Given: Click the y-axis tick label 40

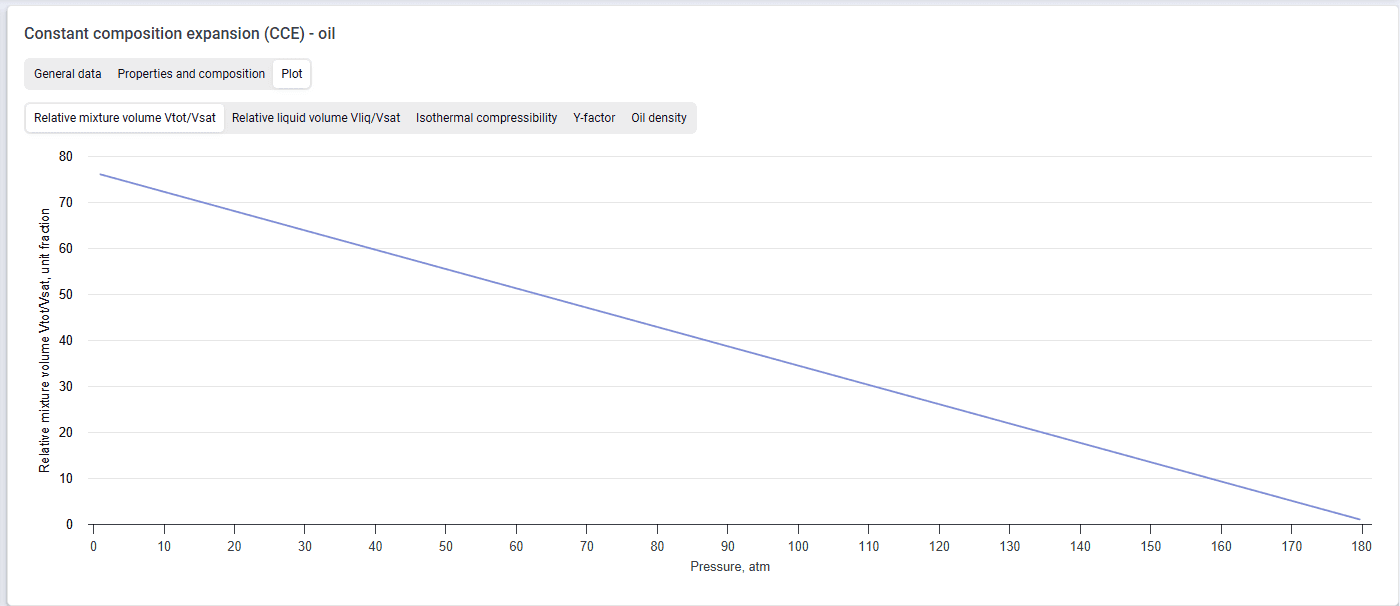Looking at the screenshot, I should pos(66,340).
